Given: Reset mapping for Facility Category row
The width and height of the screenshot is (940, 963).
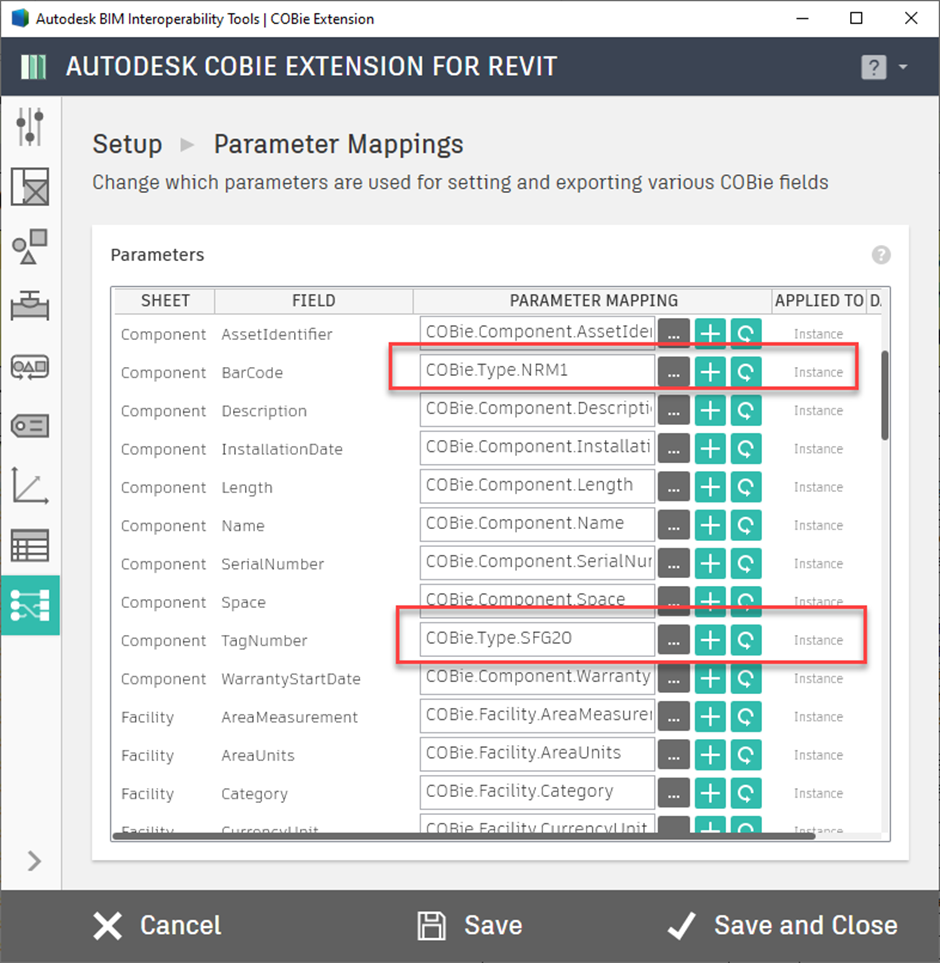Looking at the screenshot, I should click(x=746, y=793).
